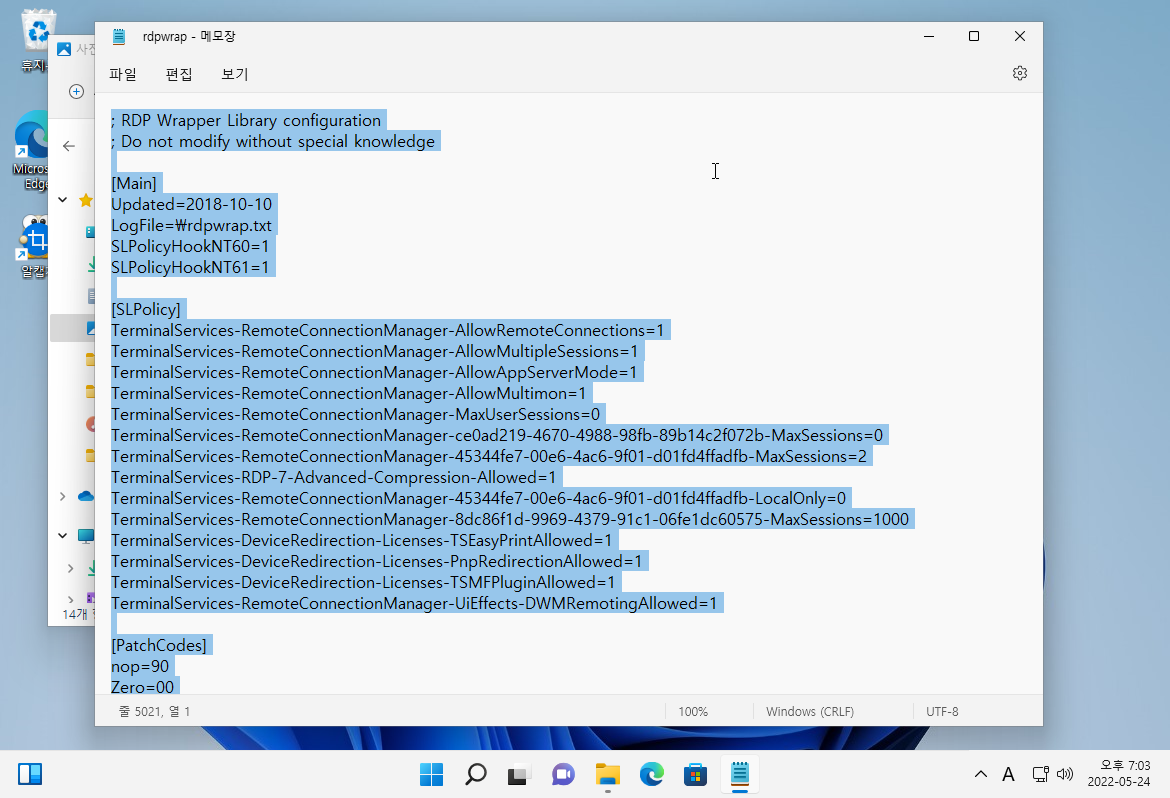Select the This PC monitor icon in sidebar
The image size is (1170, 798).
[86, 536]
